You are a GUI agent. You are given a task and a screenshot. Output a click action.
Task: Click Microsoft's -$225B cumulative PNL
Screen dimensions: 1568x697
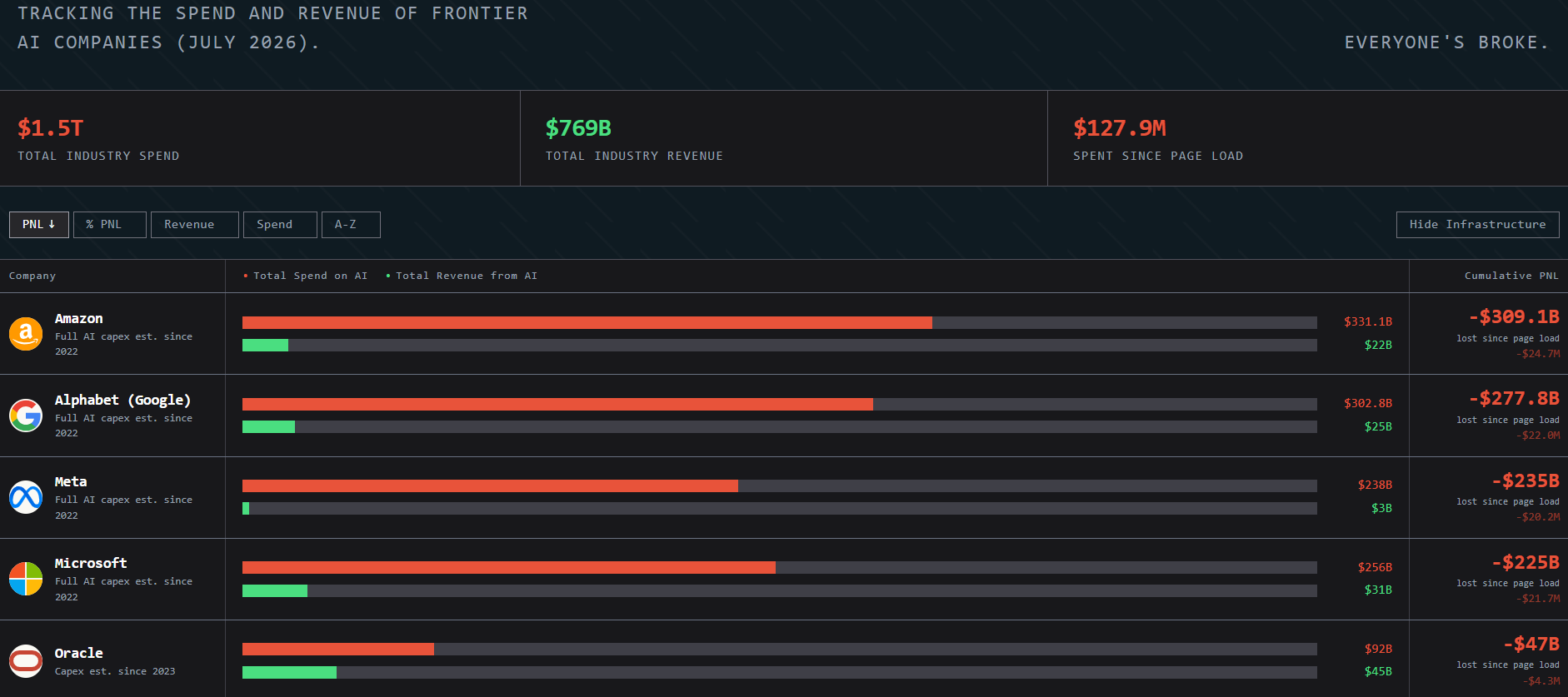pyautogui.click(x=1526, y=562)
